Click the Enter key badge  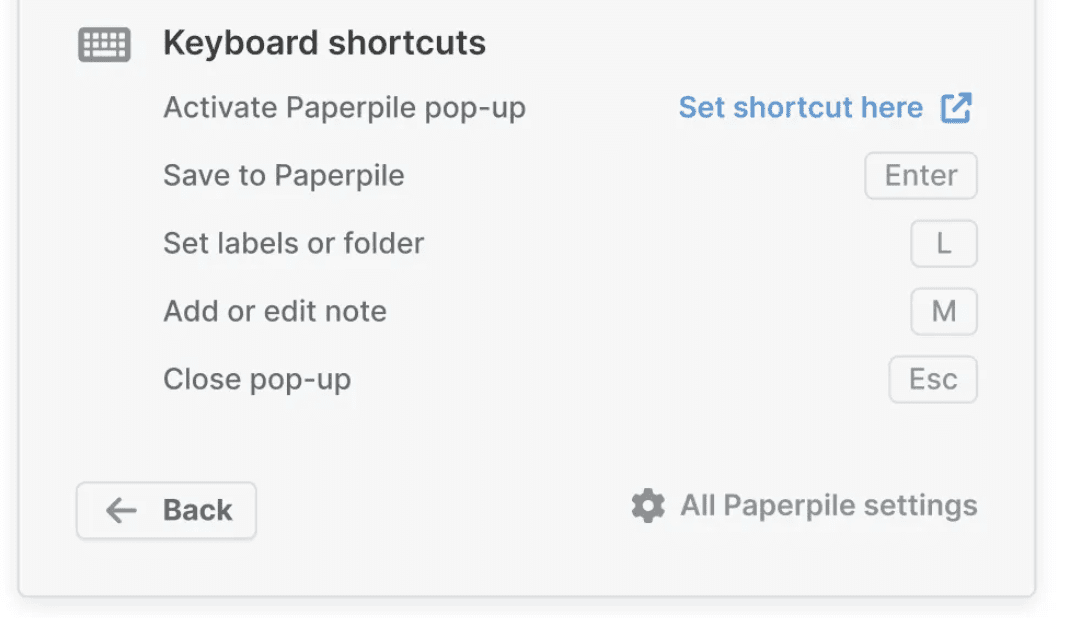click(920, 176)
